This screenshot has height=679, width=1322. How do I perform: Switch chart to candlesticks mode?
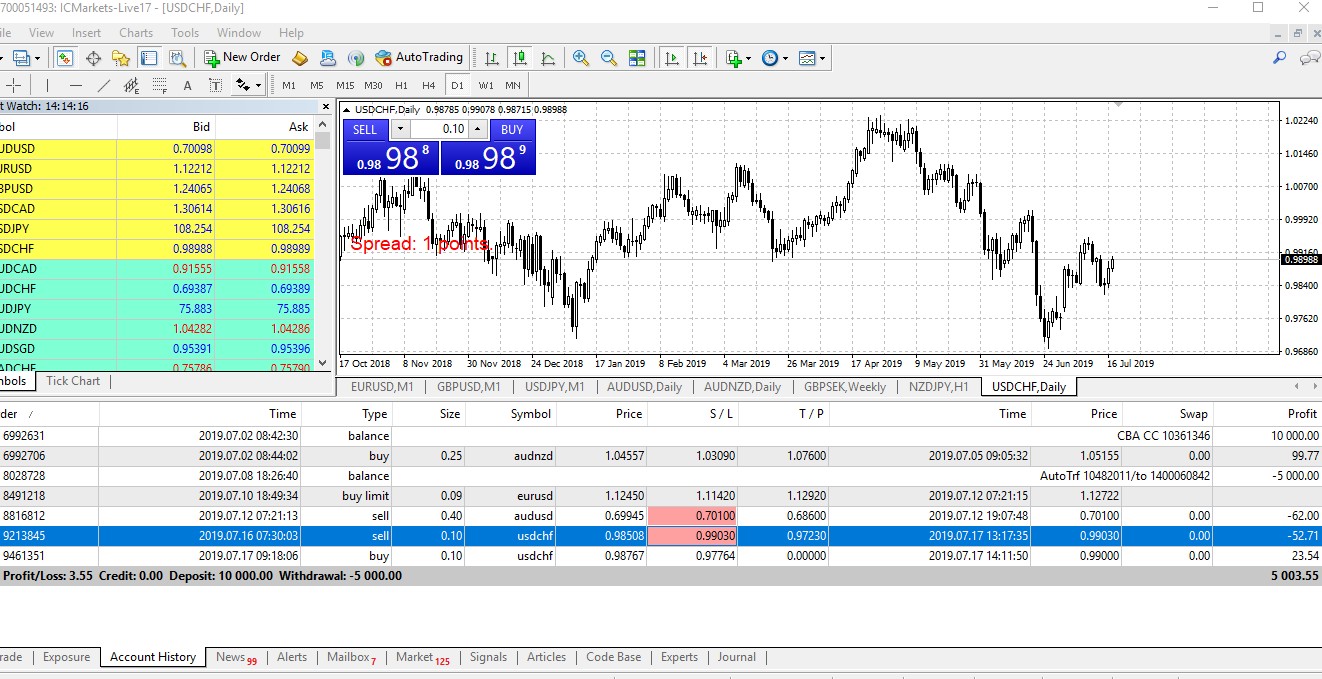[519, 58]
